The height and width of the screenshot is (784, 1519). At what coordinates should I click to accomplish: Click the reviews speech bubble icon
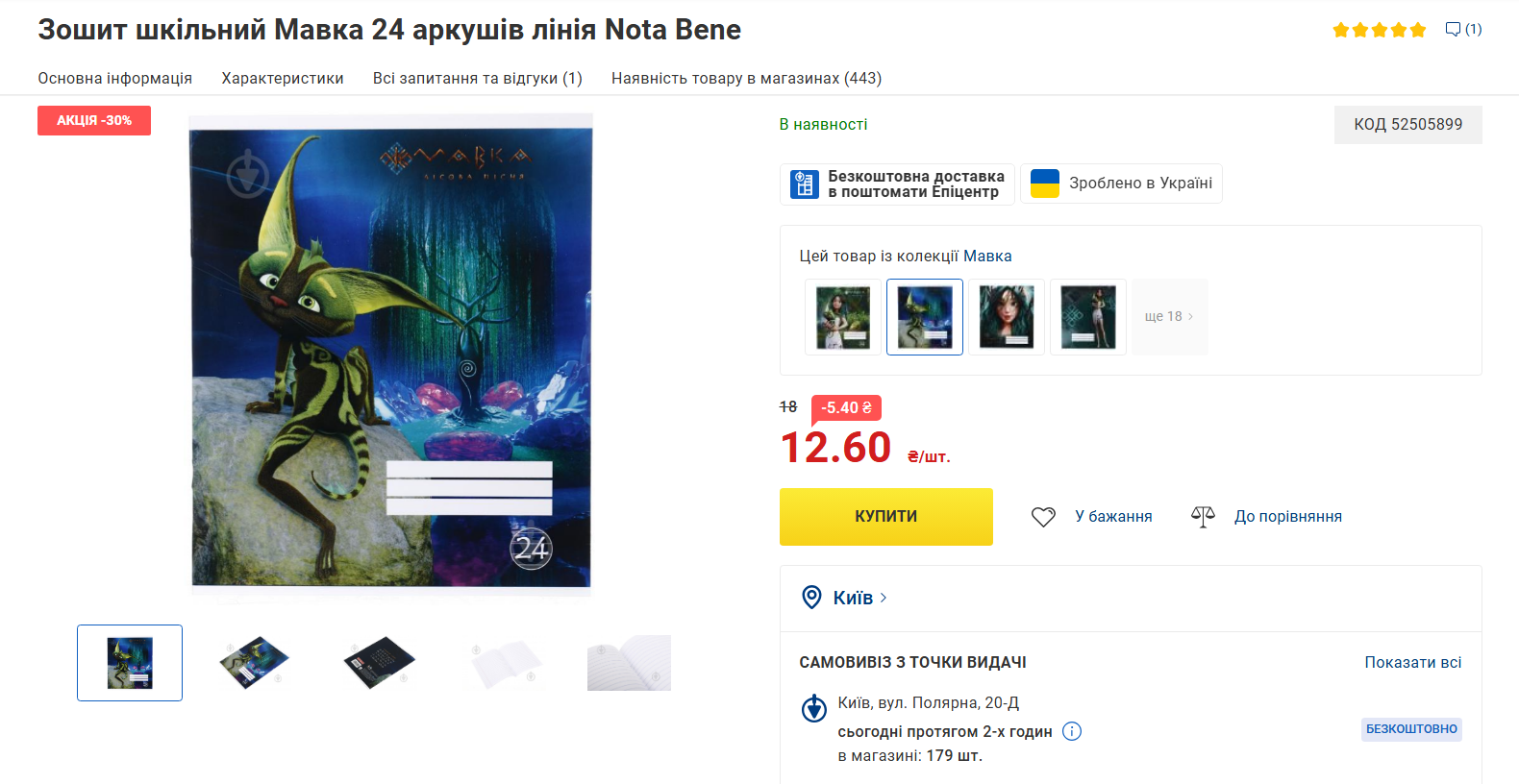pos(1453,30)
